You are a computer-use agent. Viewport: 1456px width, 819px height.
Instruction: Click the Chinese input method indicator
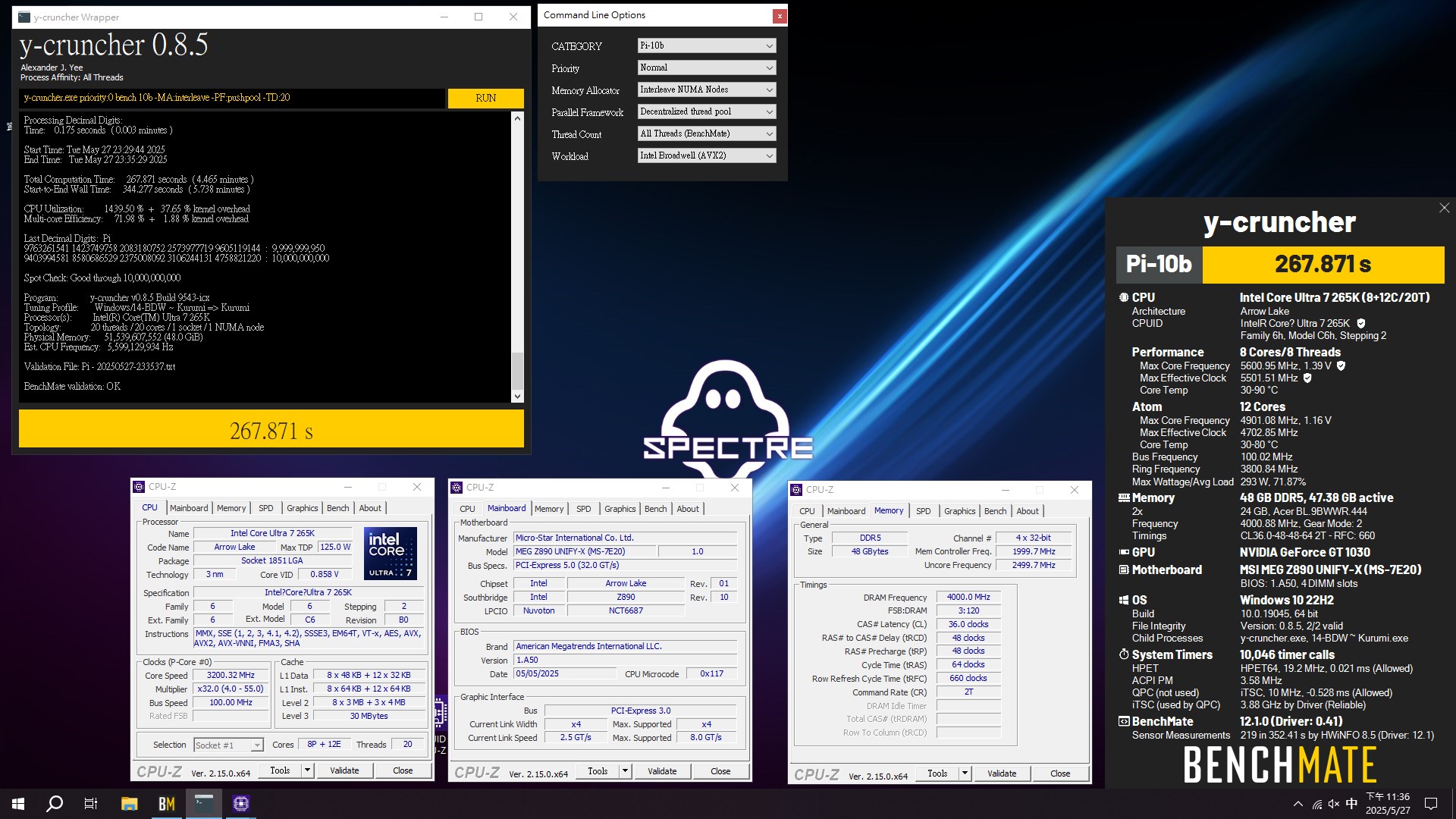1351,804
